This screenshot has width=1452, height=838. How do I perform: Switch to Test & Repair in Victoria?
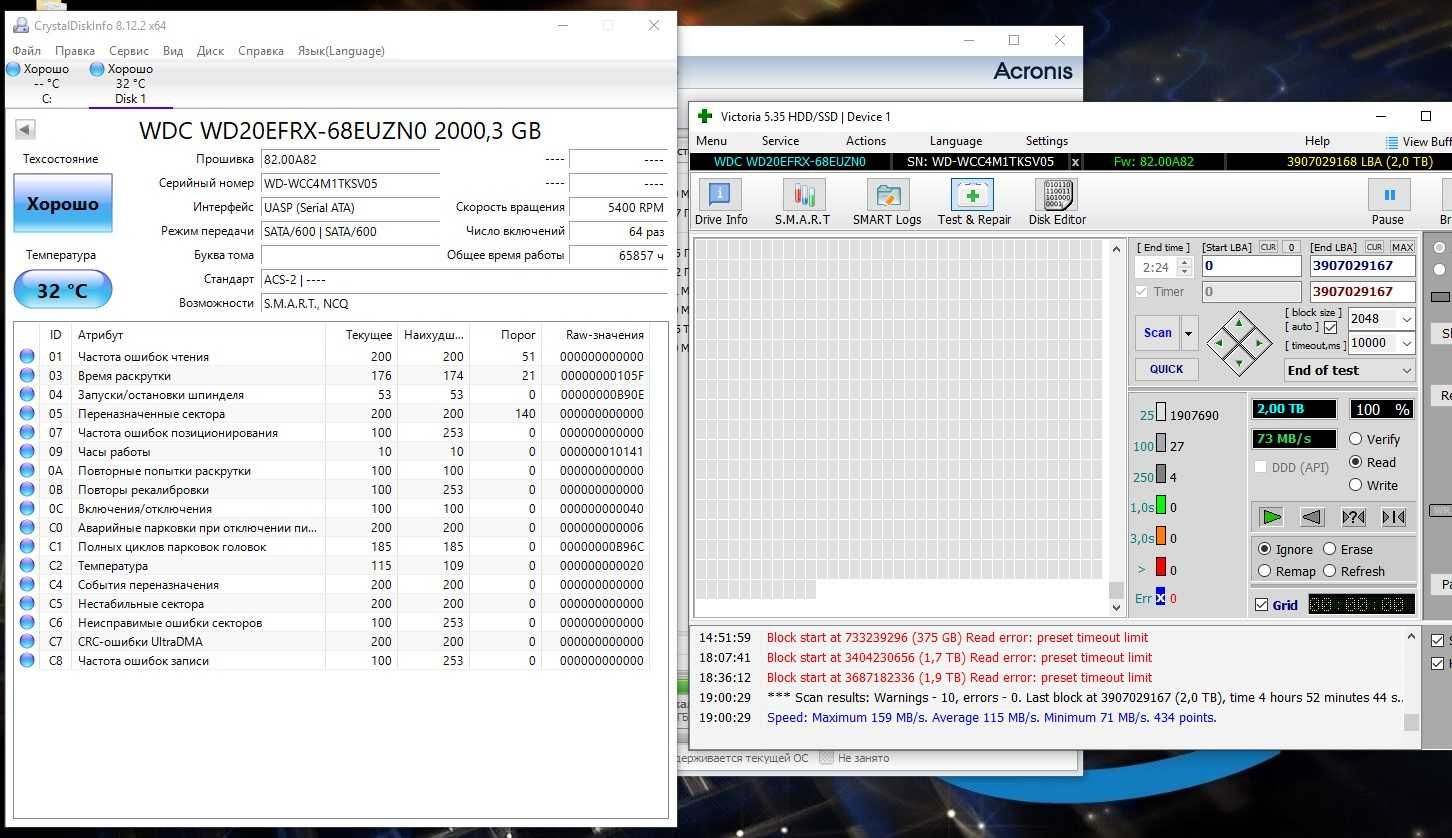pos(973,202)
